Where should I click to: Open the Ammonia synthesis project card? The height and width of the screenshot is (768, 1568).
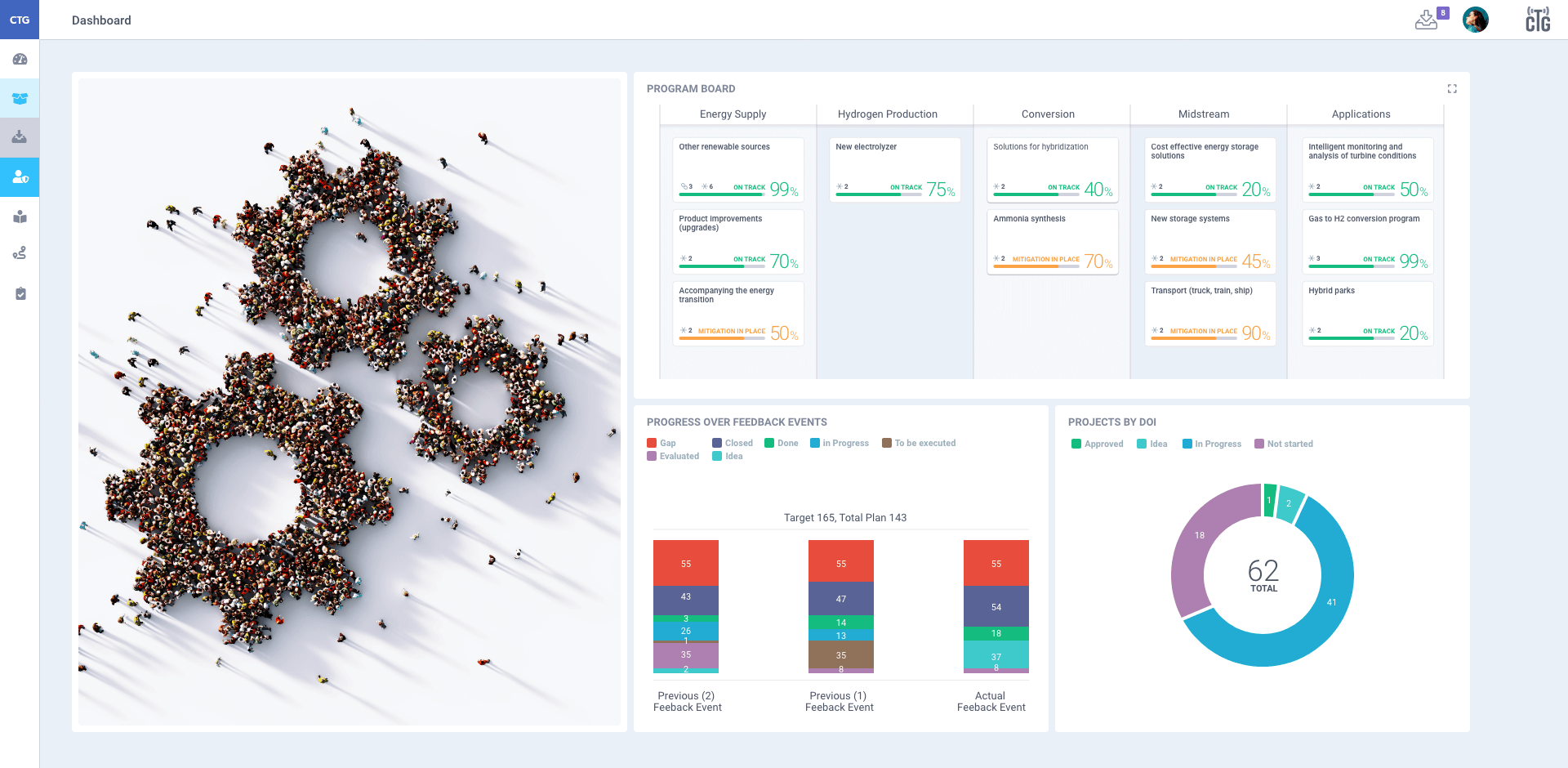[1052, 241]
